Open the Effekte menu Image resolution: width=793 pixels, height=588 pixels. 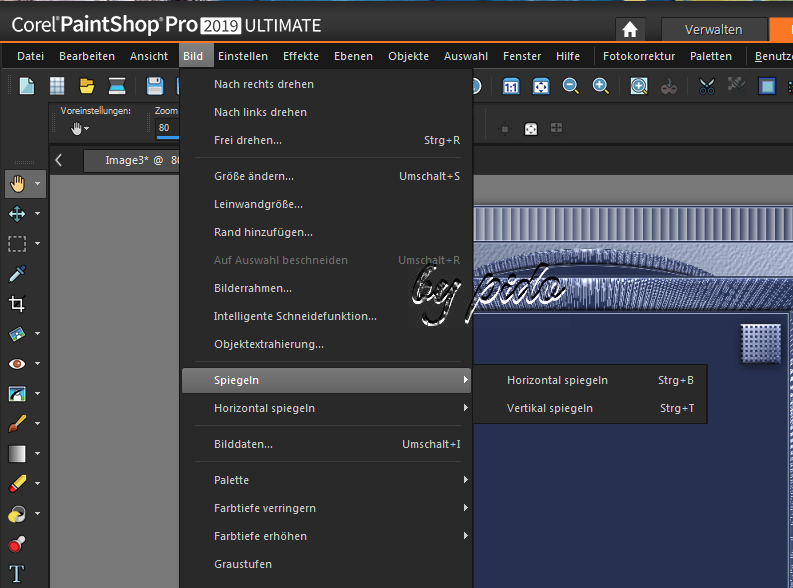point(301,56)
